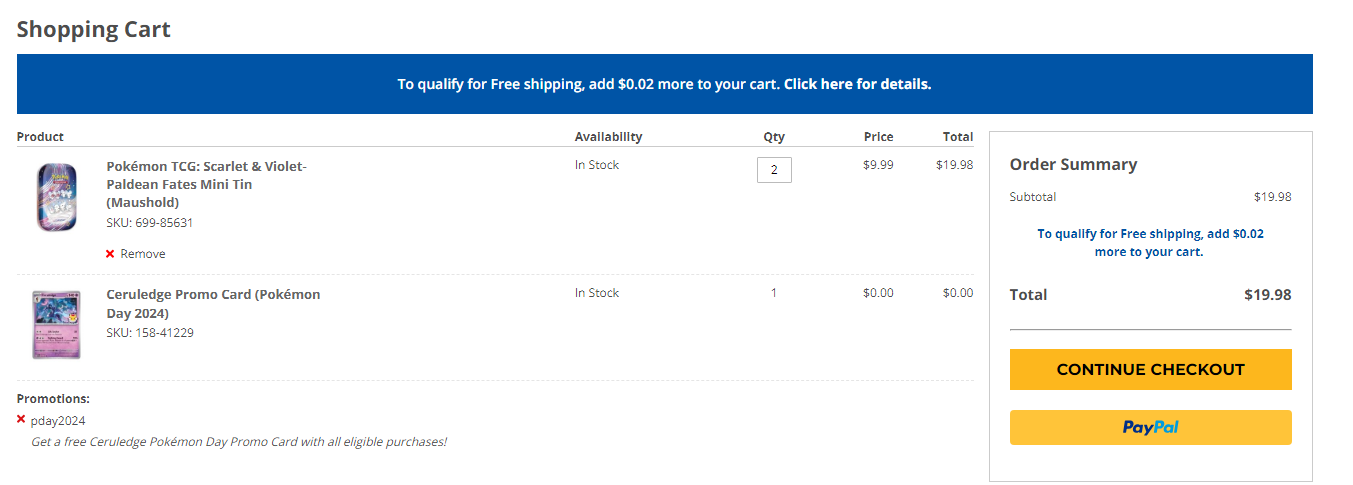Select the SKU 699-85631 text

(150, 223)
